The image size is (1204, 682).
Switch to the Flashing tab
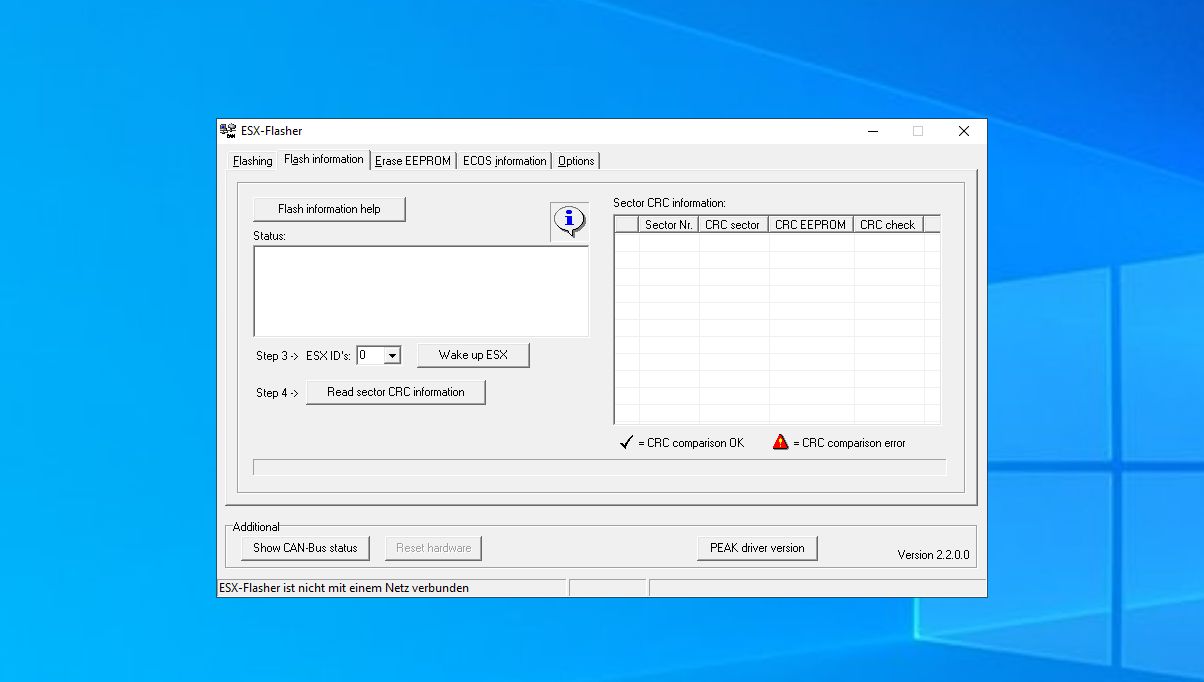click(x=252, y=160)
